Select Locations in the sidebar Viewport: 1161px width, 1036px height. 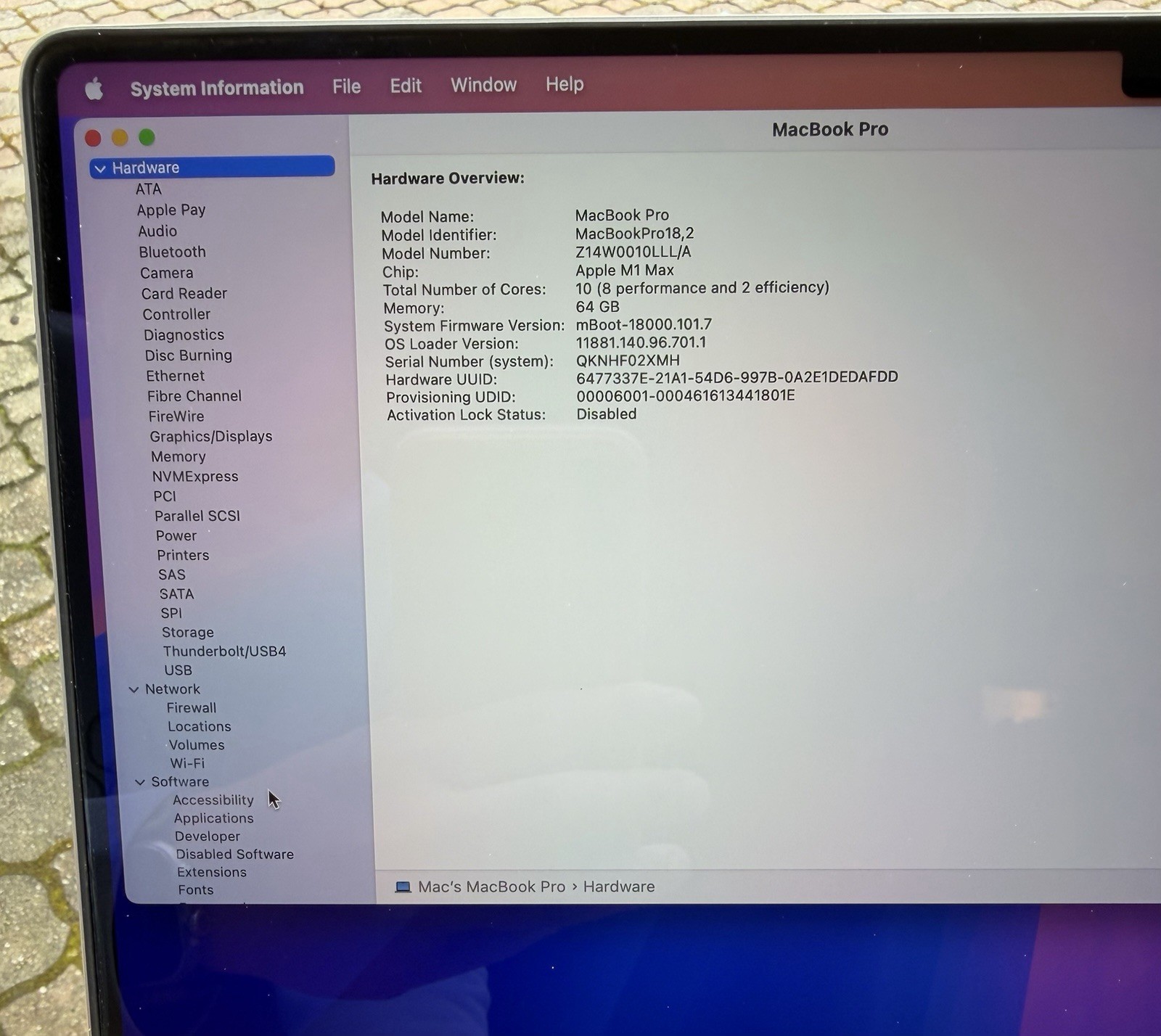[x=200, y=727]
